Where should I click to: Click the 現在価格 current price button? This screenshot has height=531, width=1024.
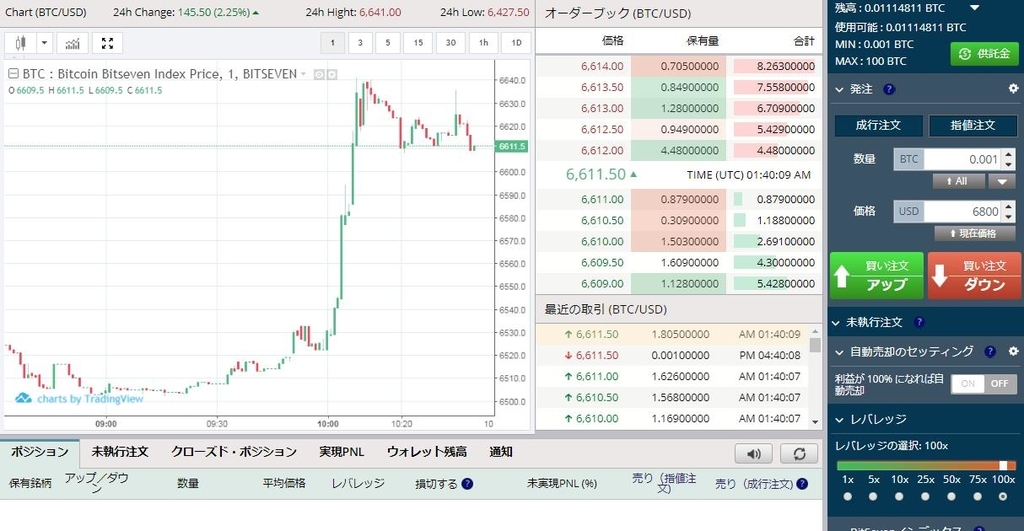click(x=974, y=233)
